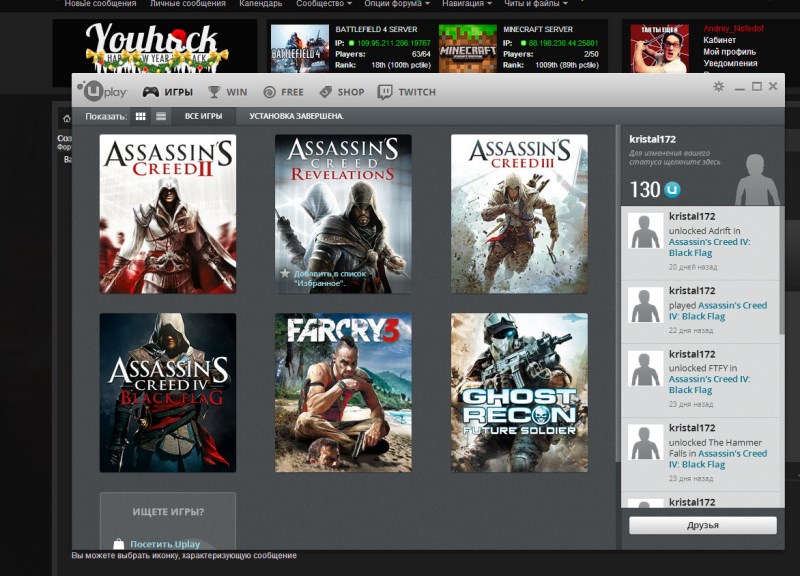Image resolution: width=800 pixels, height=576 pixels.
Task: Click the forum home icon
Action: coord(66,118)
